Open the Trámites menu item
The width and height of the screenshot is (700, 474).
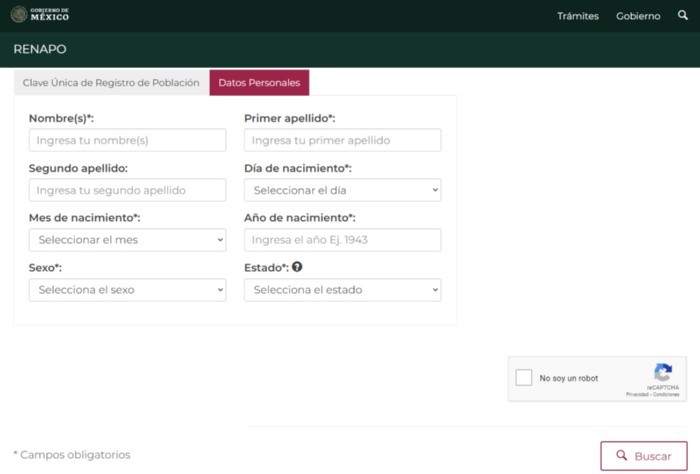(577, 16)
